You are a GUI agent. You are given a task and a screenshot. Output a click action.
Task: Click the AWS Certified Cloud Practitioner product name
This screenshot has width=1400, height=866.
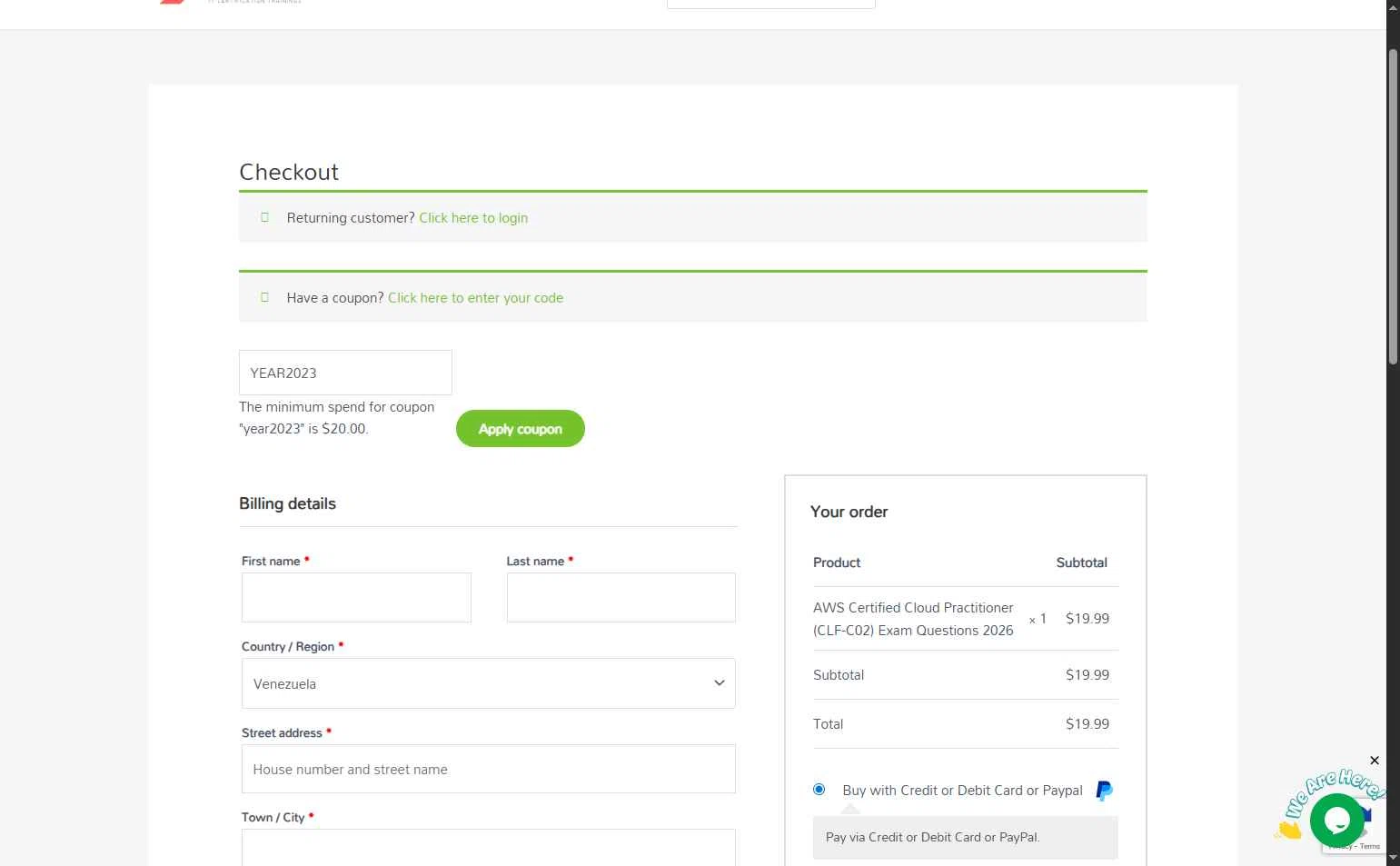point(913,619)
